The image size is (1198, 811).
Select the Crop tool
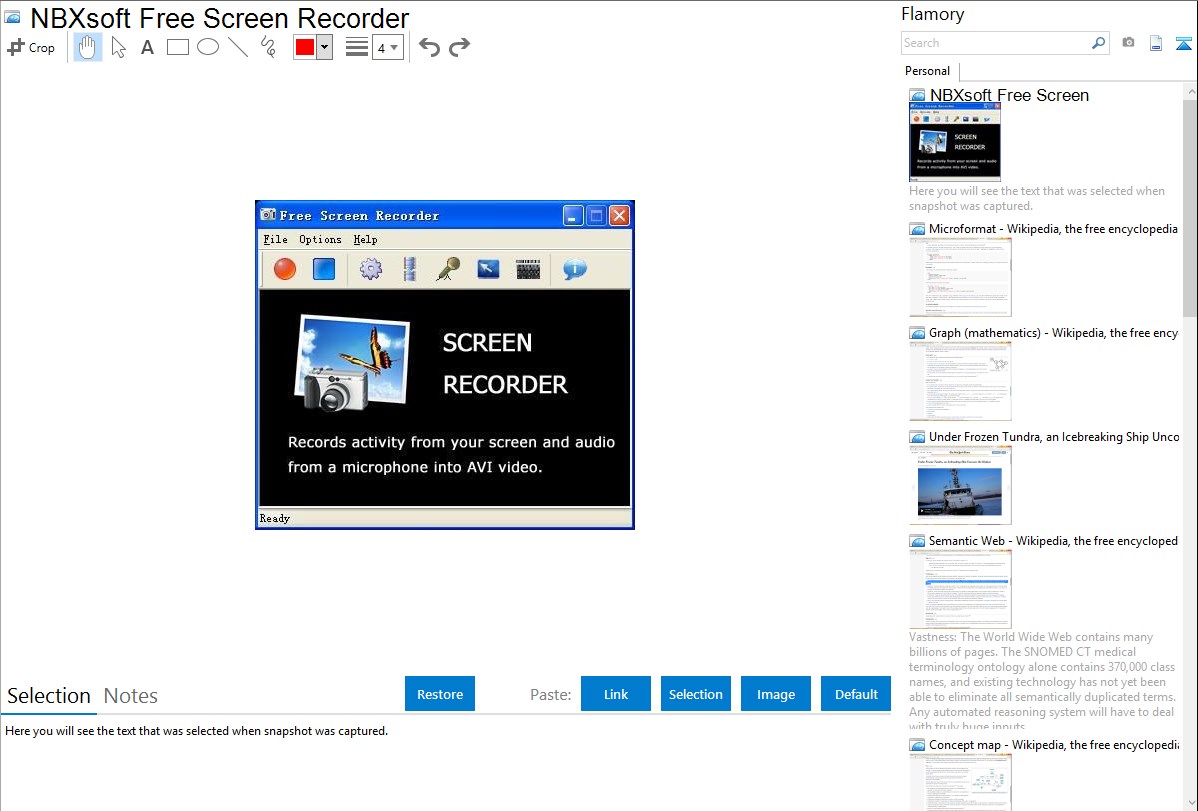click(x=31, y=47)
